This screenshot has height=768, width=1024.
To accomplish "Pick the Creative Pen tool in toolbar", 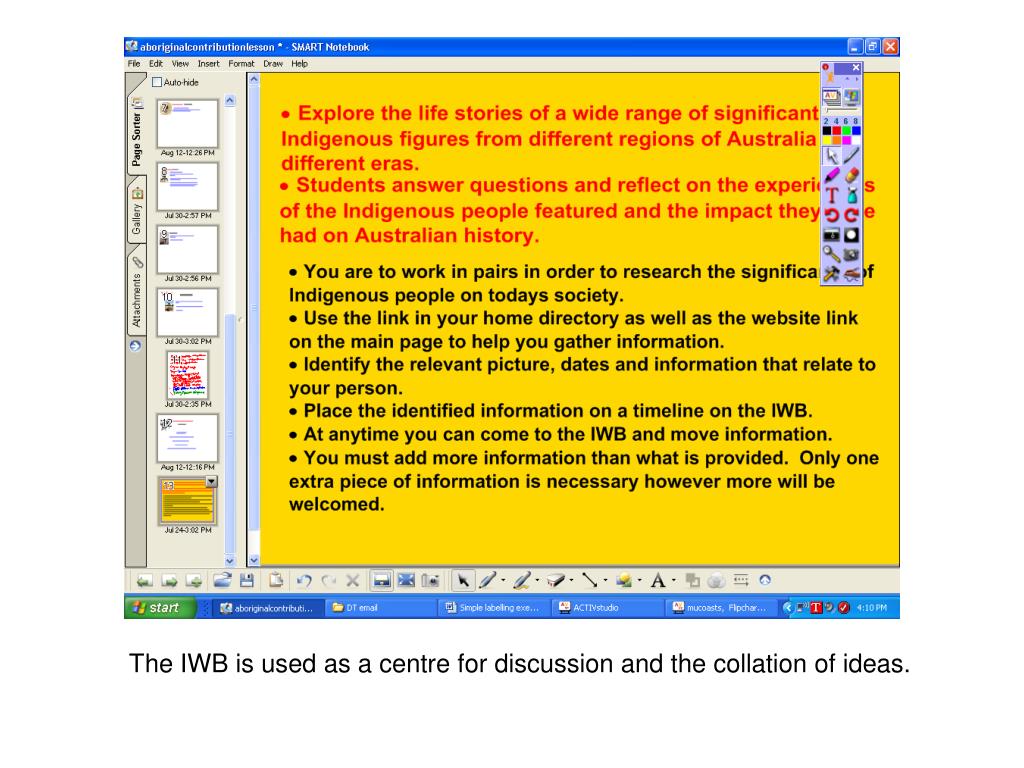I will (x=522, y=580).
